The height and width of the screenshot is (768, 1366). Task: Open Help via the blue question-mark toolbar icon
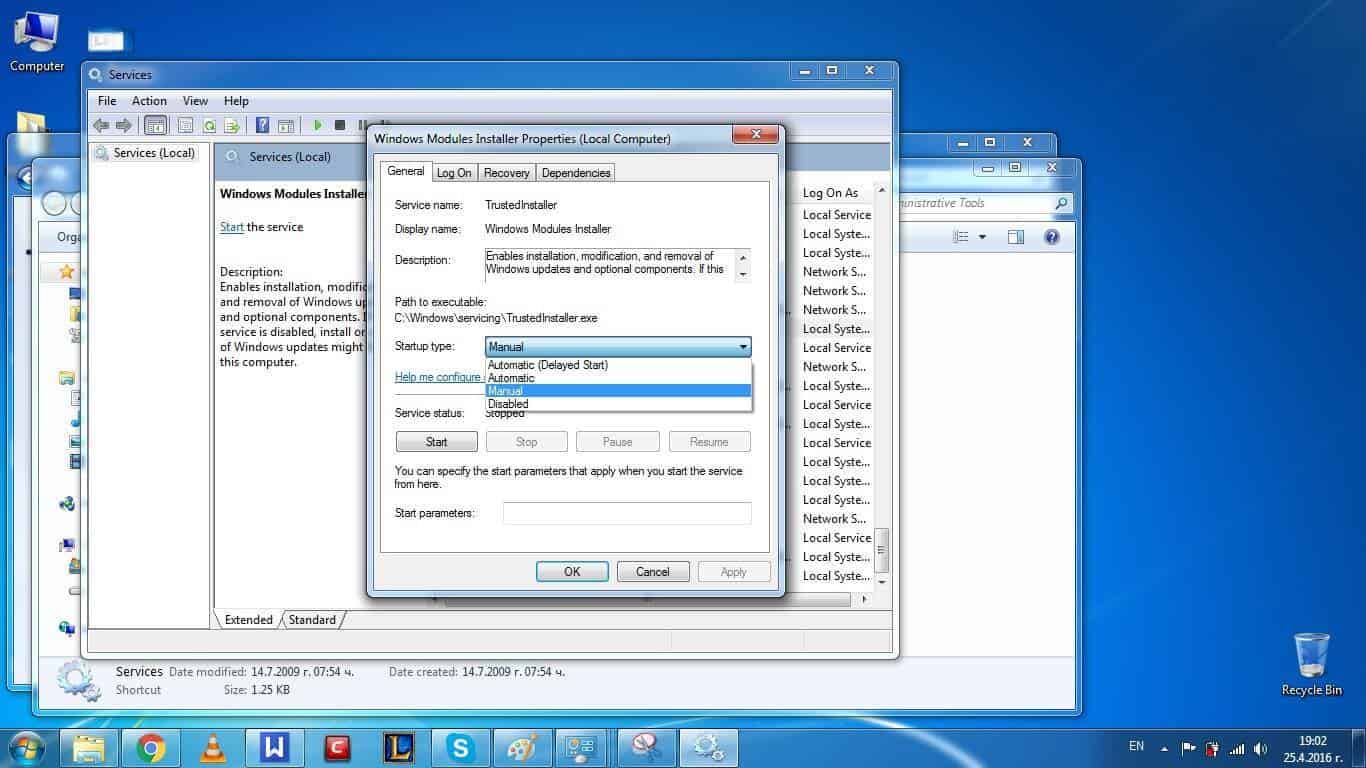(262, 125)
